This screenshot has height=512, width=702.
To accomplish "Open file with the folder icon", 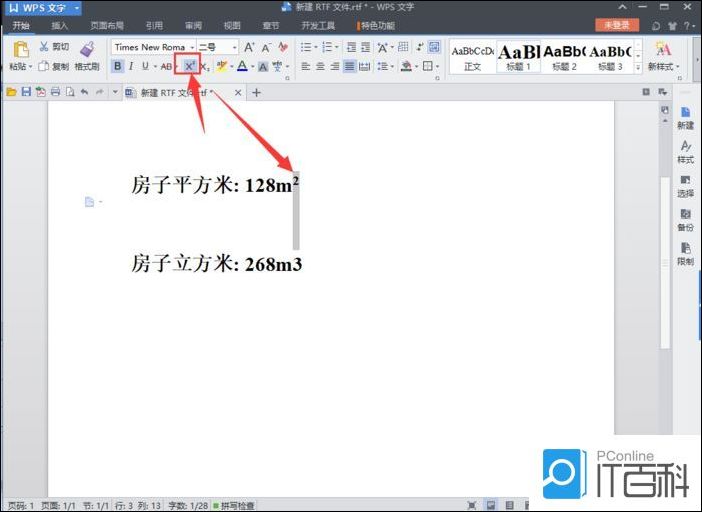I will (11, 92).
